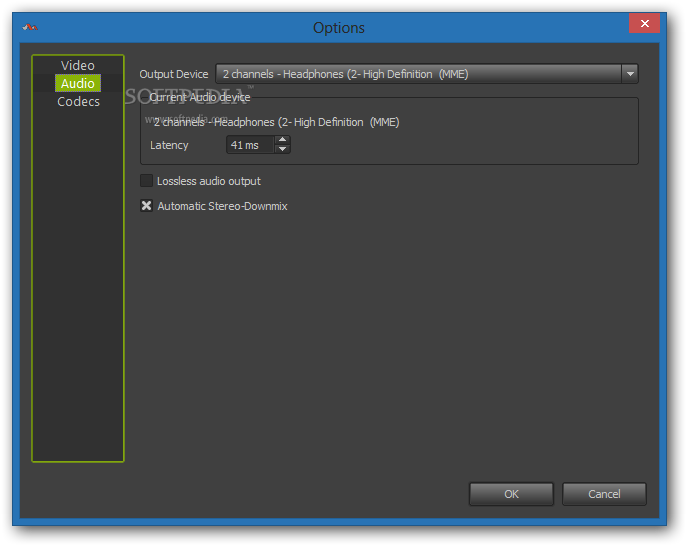Select the Audio options section
Viewport: 687px width, 546px height.
78,83
